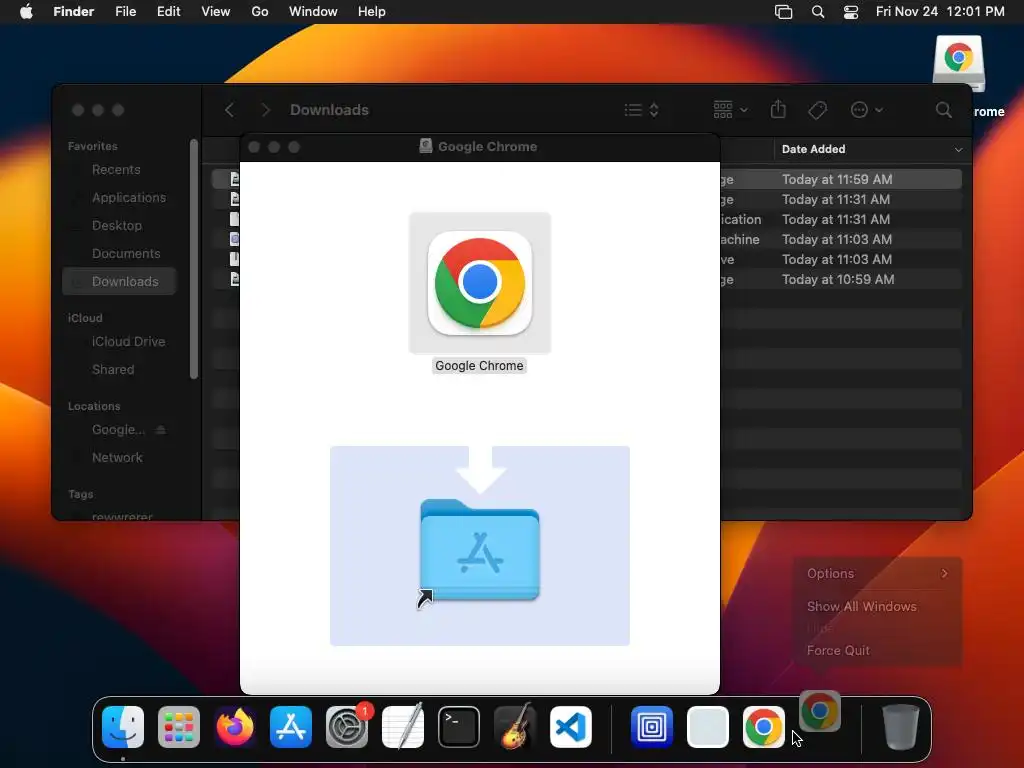This screenshot has width=1024, height=768.
Task: Click search icon in Downloads window
Action: pyautogui.click(x=944, y=110)
